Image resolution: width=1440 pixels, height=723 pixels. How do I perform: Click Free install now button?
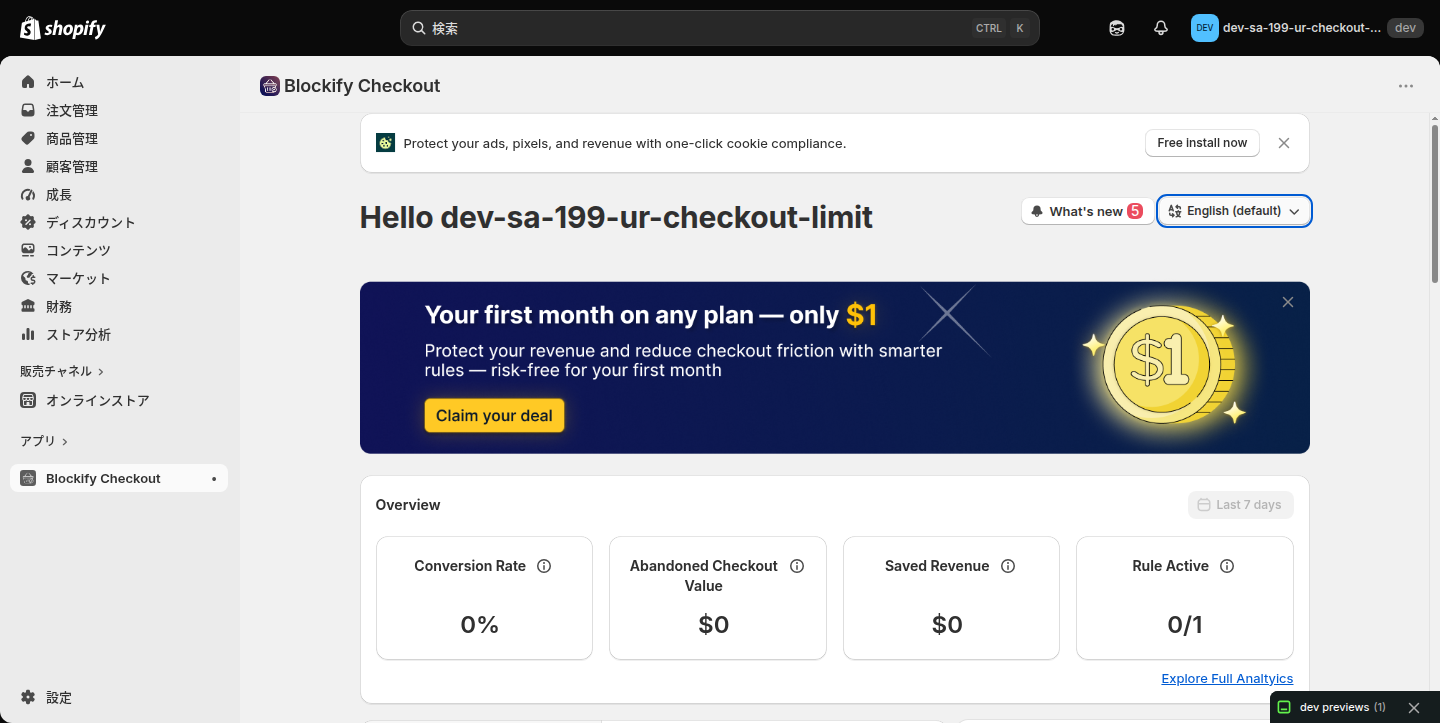1202,143
